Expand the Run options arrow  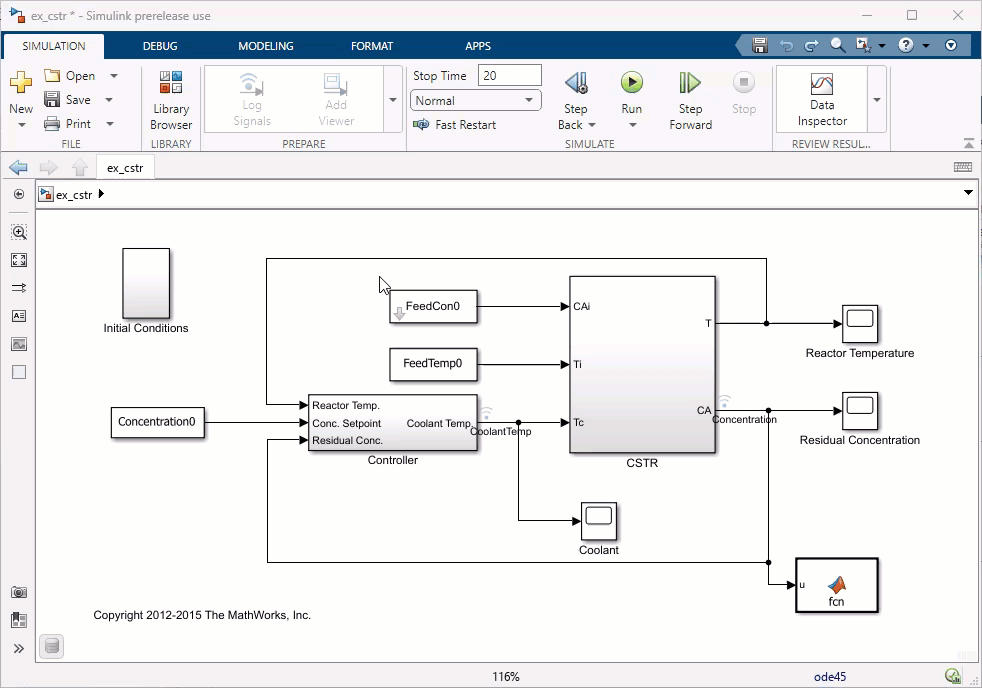632,125
